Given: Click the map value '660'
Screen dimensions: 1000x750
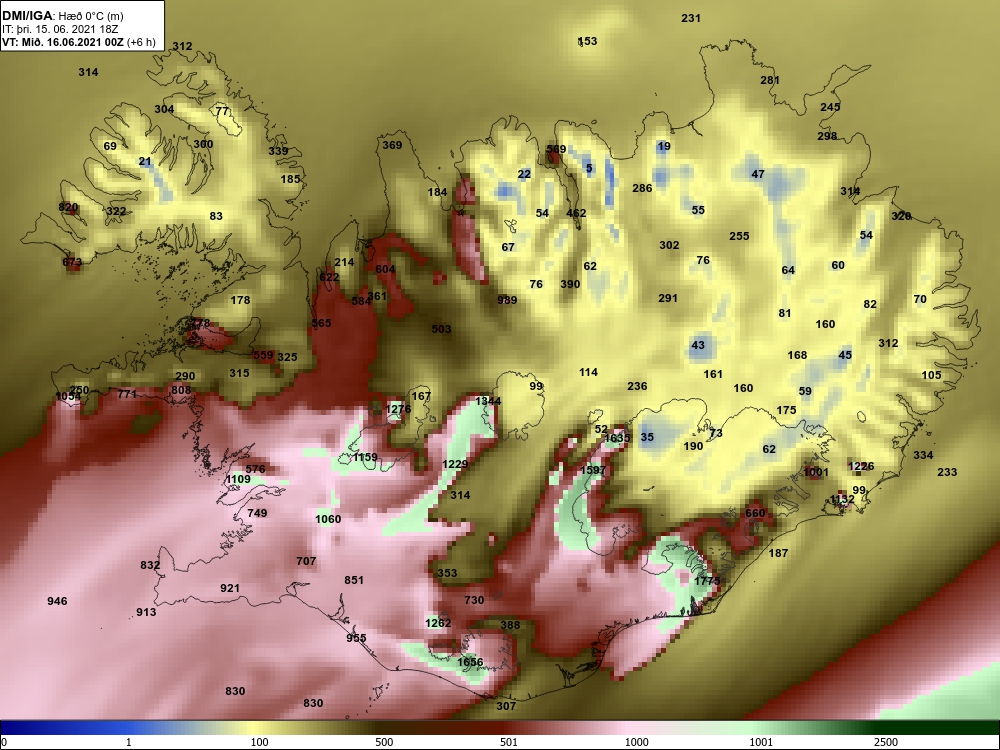Looking at the screenshot, I should pos(754,513).
